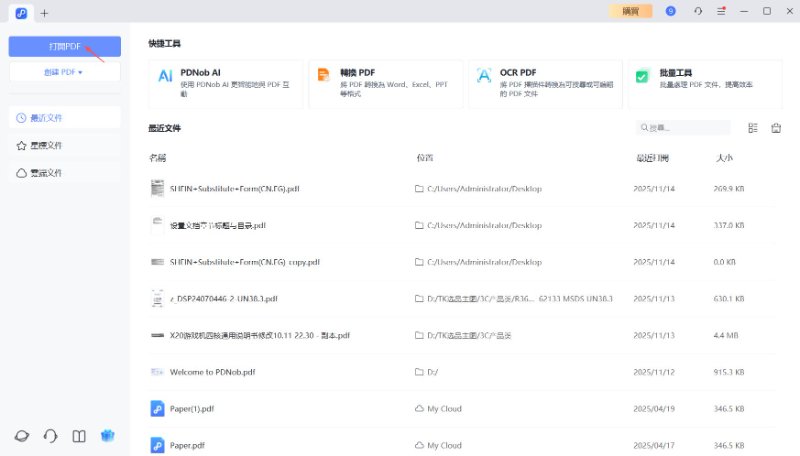Open the 批量工具 batch tool card
This screenshot has width=800, height=456.
[x=705, y=84]
